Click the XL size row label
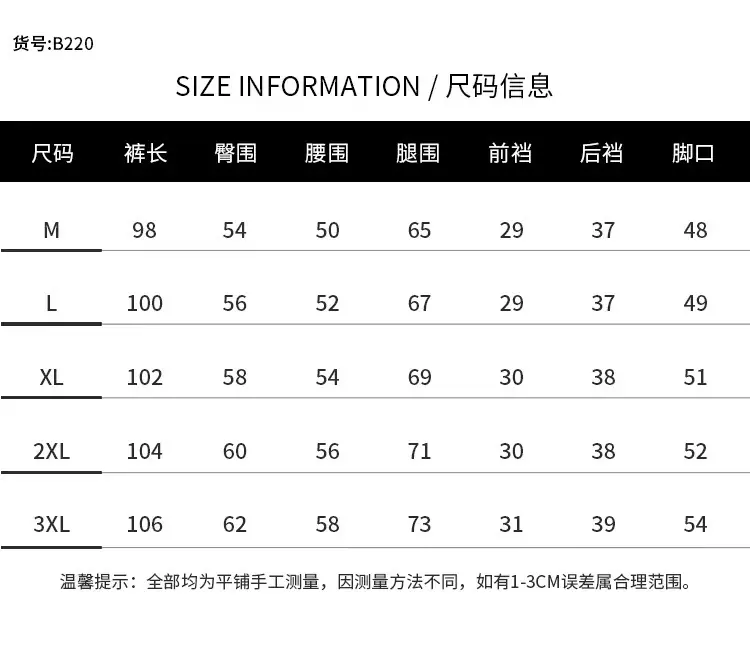This screenshot has height=659, width=750. tap(52, 377)
